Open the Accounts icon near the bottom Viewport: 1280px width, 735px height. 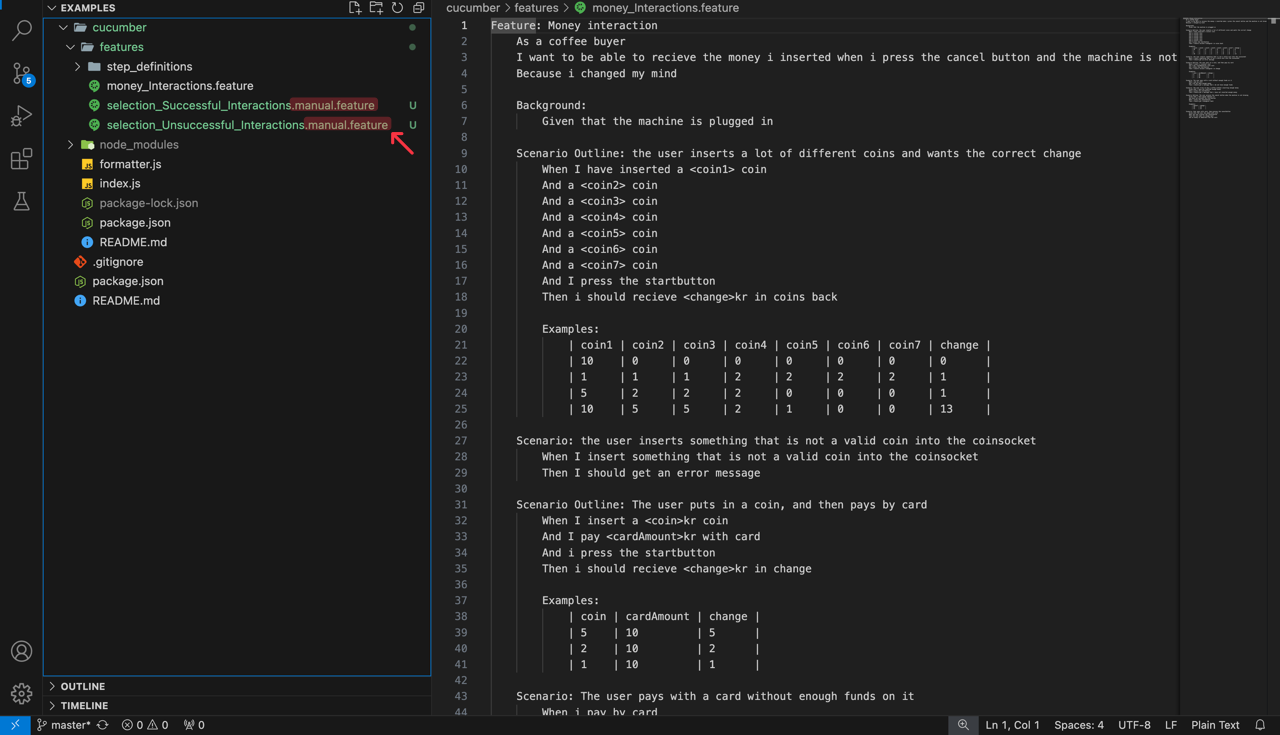pos(21,651)
